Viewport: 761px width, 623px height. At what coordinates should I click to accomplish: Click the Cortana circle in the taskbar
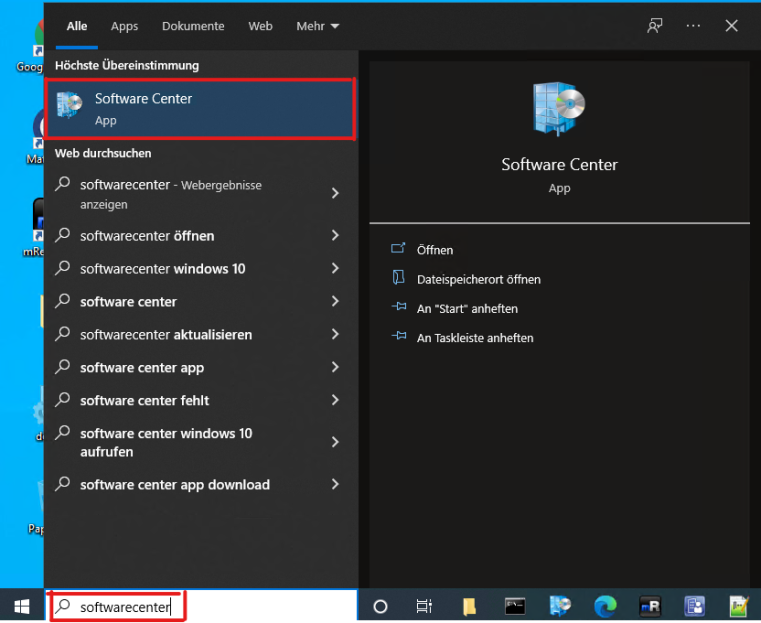pos(380,606)
